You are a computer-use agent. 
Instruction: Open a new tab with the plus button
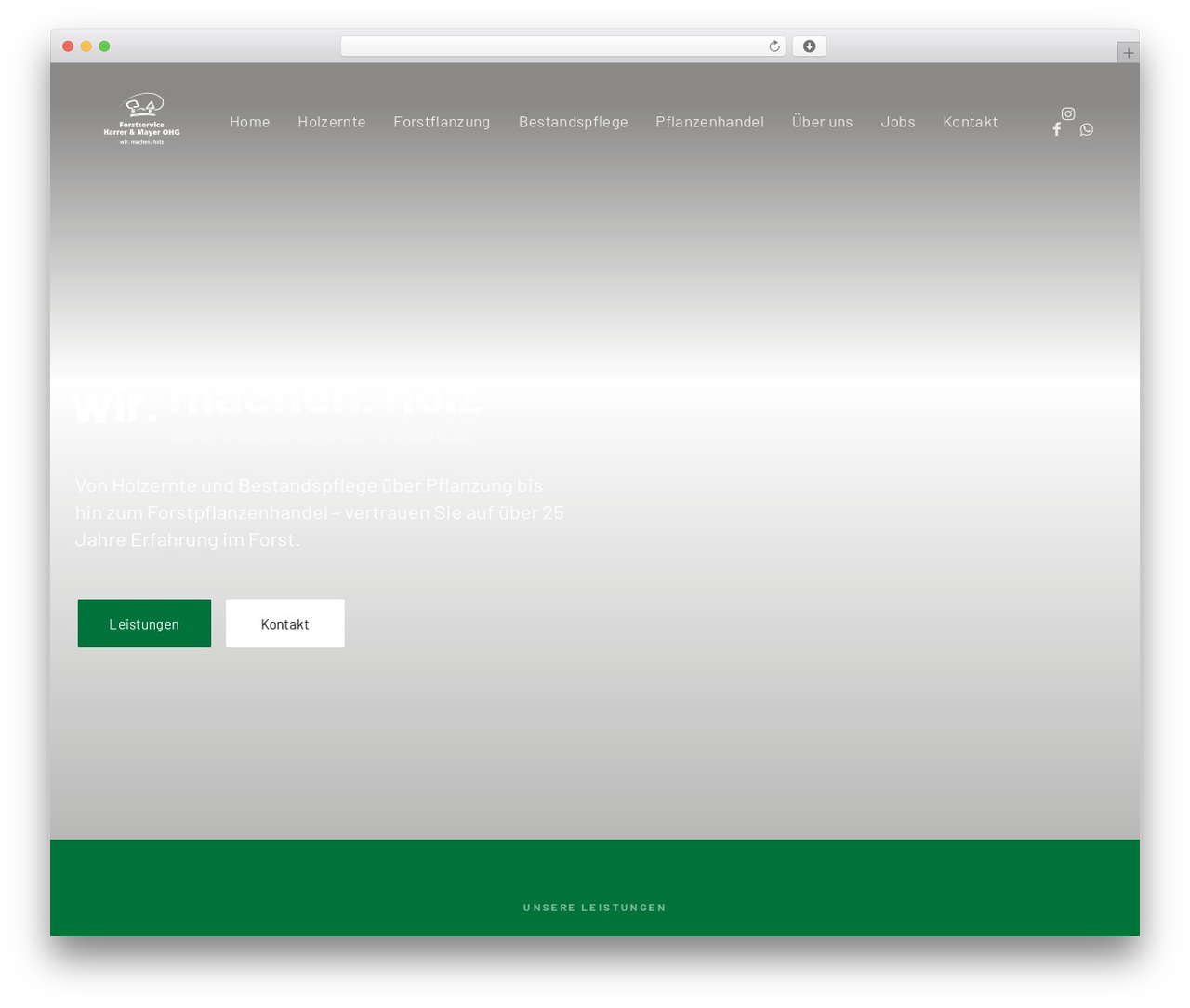(1129, 53)
